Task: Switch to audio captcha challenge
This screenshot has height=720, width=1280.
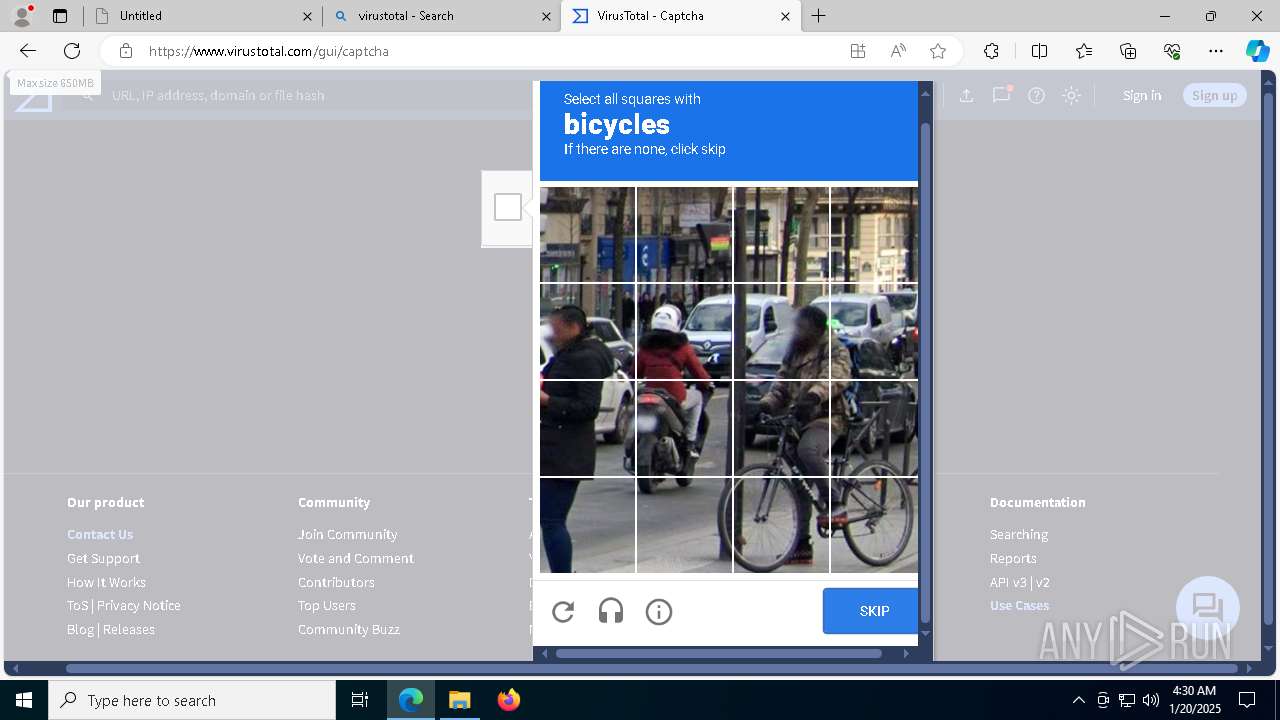Action: point(611,612)
